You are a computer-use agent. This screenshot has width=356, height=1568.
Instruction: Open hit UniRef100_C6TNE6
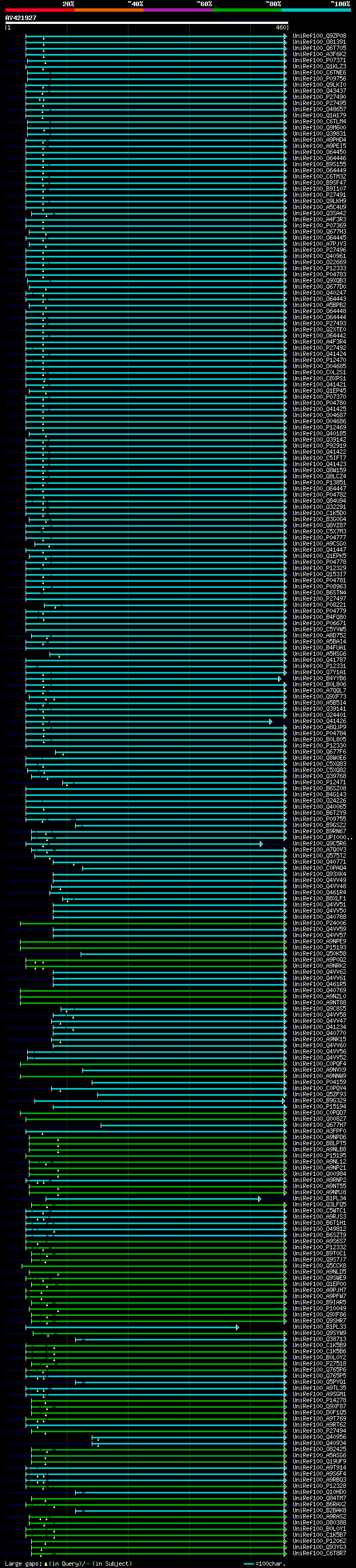click(319, 72)
